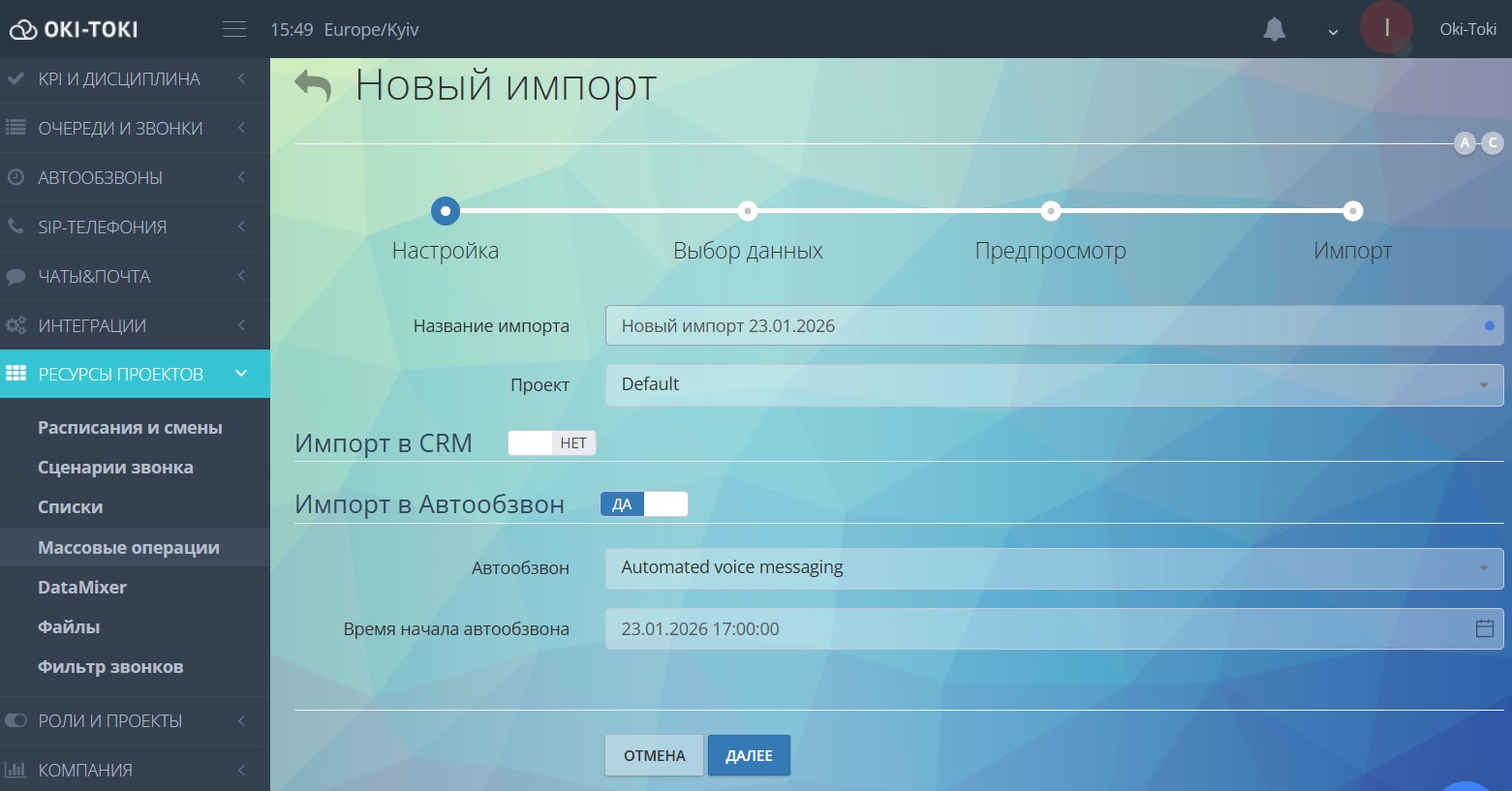Click the hamburger menu icon beside the logo
1512x791 pixels.
pyautogui.click(x=233, y=28)
